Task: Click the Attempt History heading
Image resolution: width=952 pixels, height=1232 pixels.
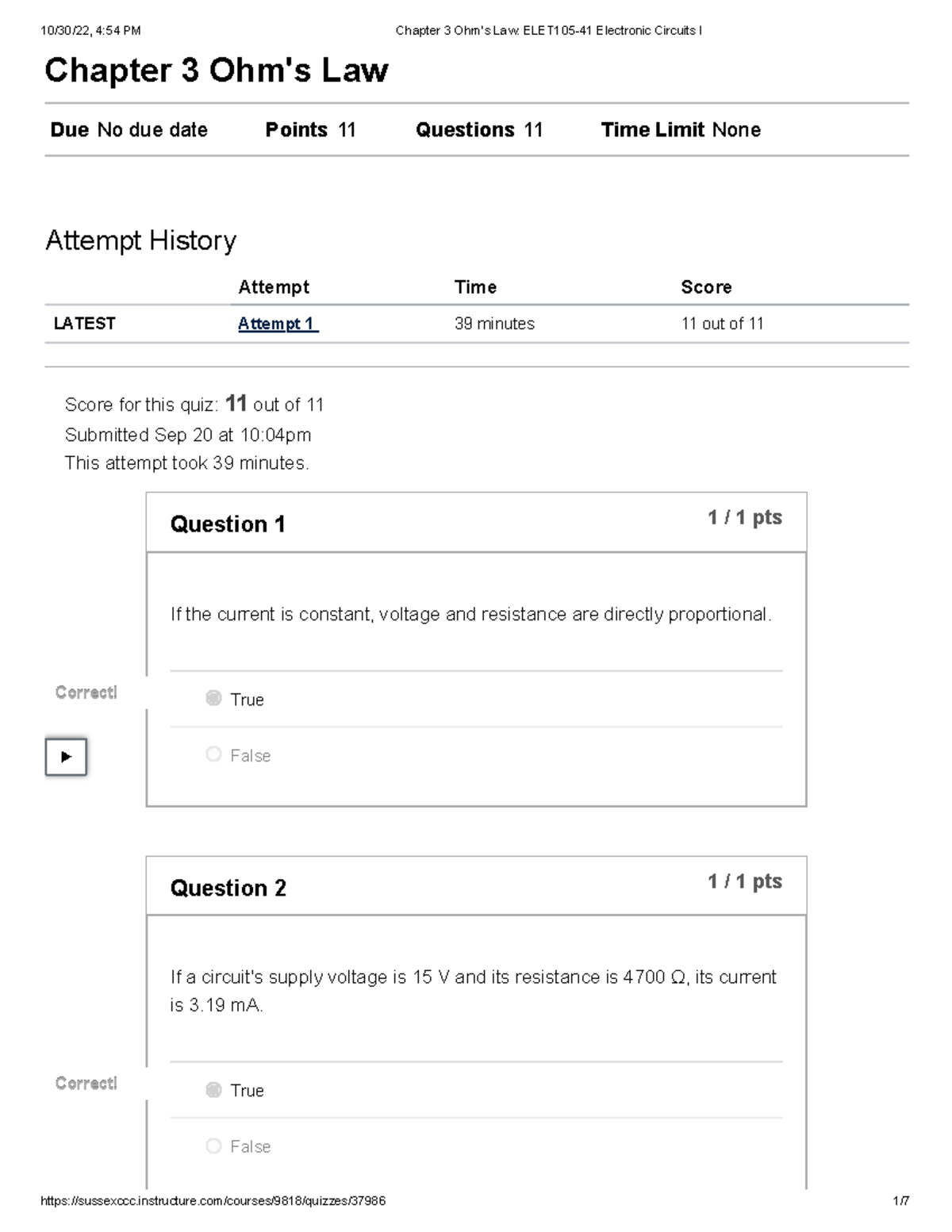Action: coord(140,240)
